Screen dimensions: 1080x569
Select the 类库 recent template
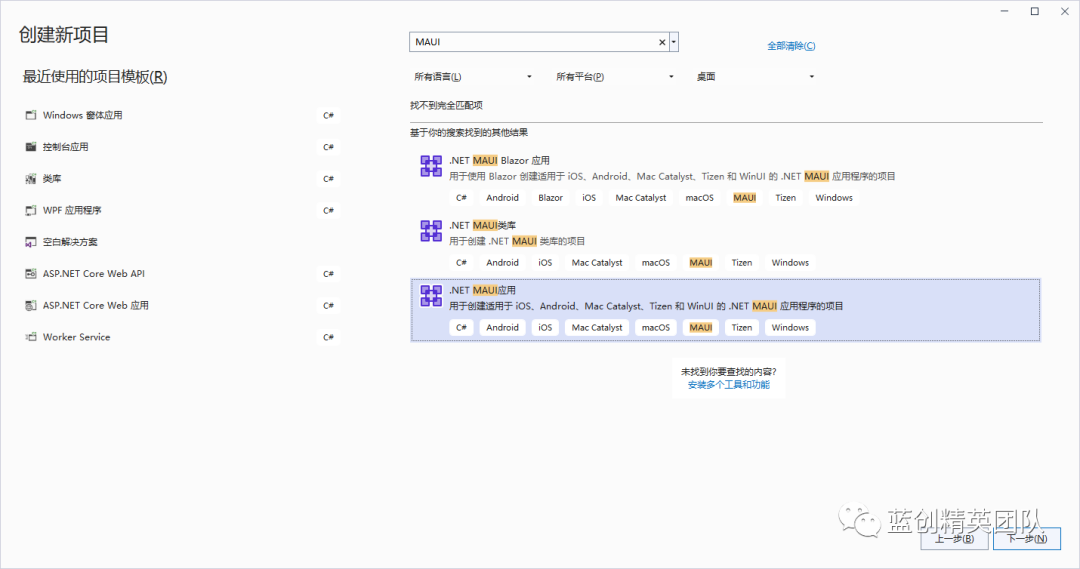182,178
